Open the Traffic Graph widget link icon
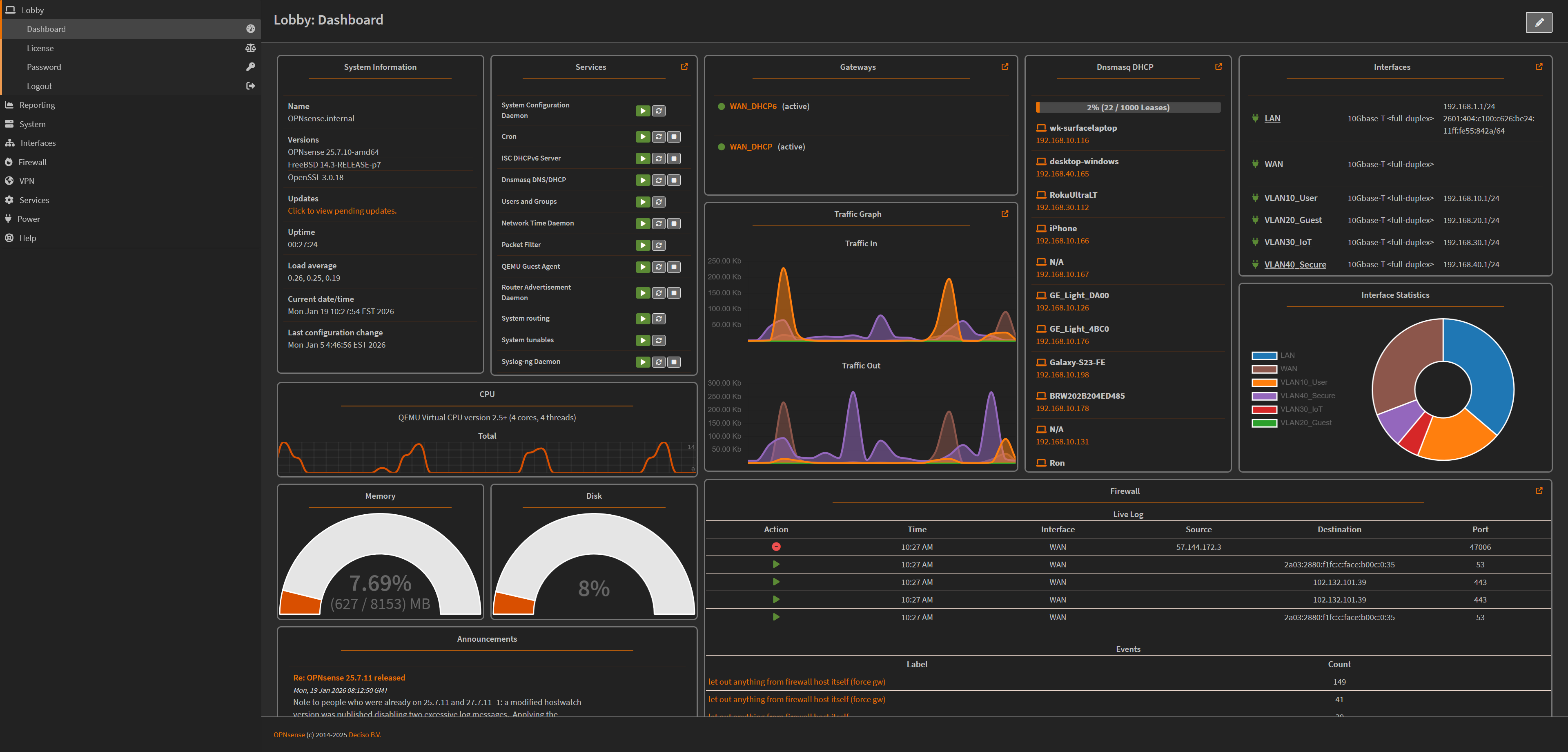 (x=1004, y=214)
